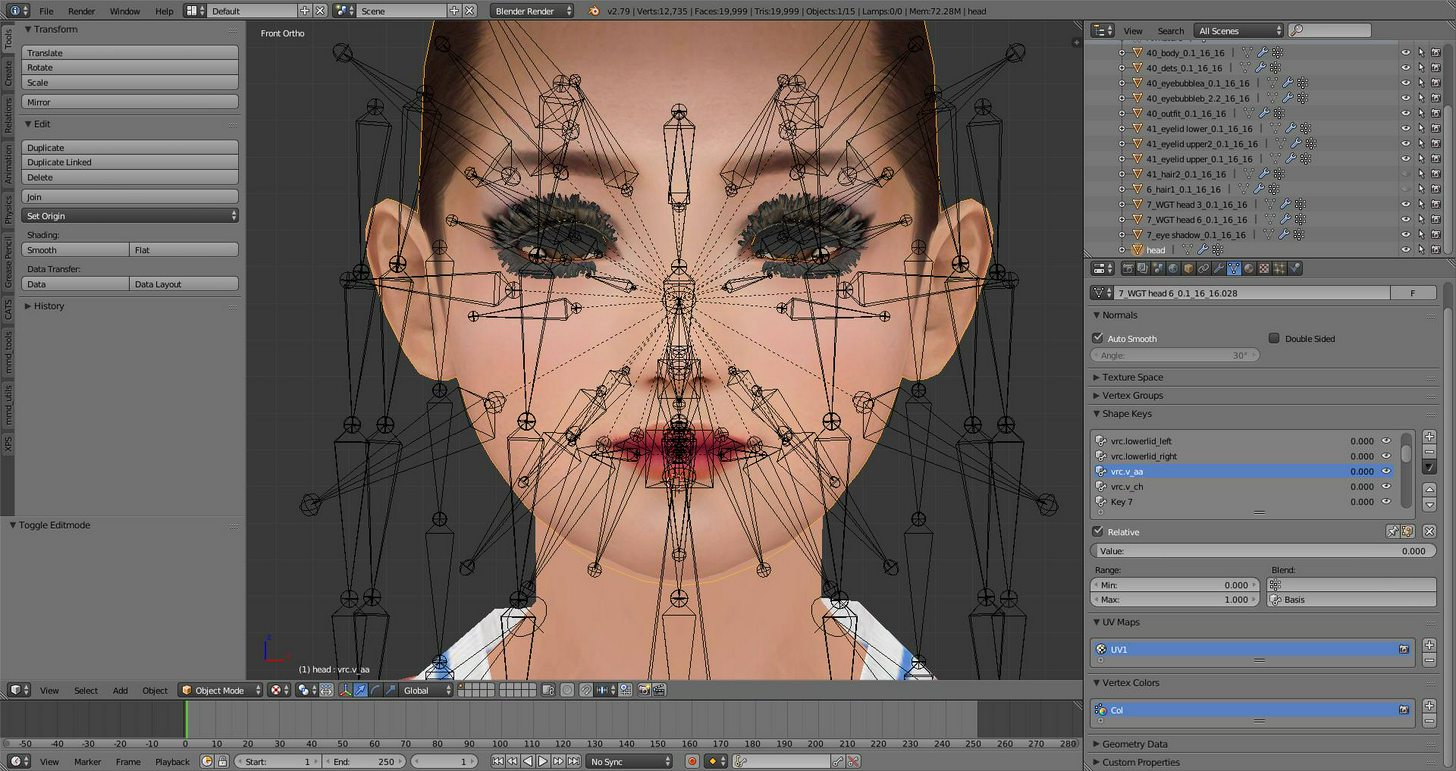Click the record auto-keyframe button
Screen dimensions: 1456x771
[x=691, y=761]
